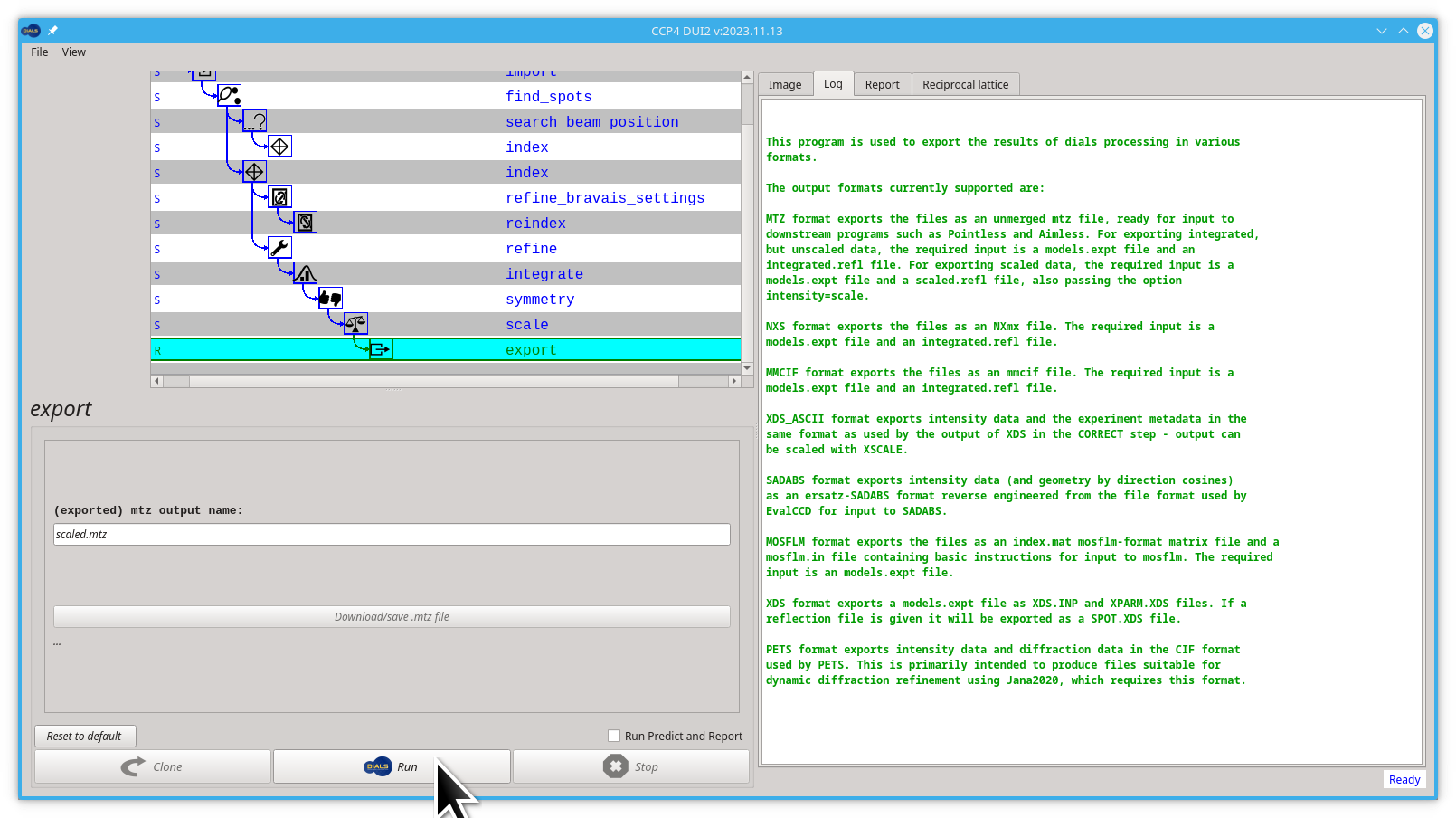Click the tree horizontal scrollbar right arrow
Screen dimensions: 1456x818
(x=733, y=381)
